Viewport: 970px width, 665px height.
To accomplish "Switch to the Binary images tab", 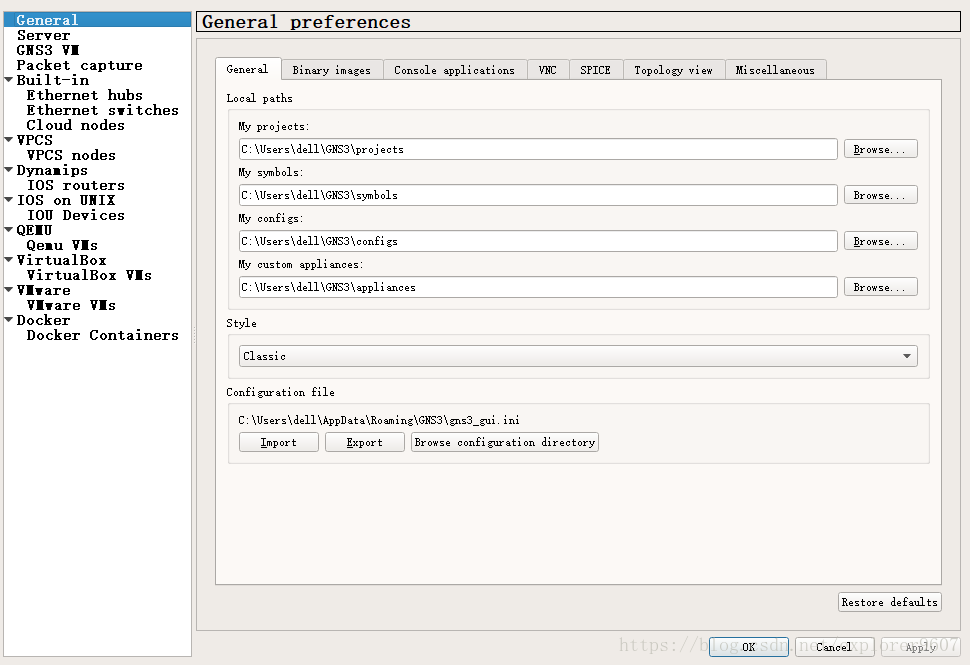I will pyautogui.click(x=332, y=71).
